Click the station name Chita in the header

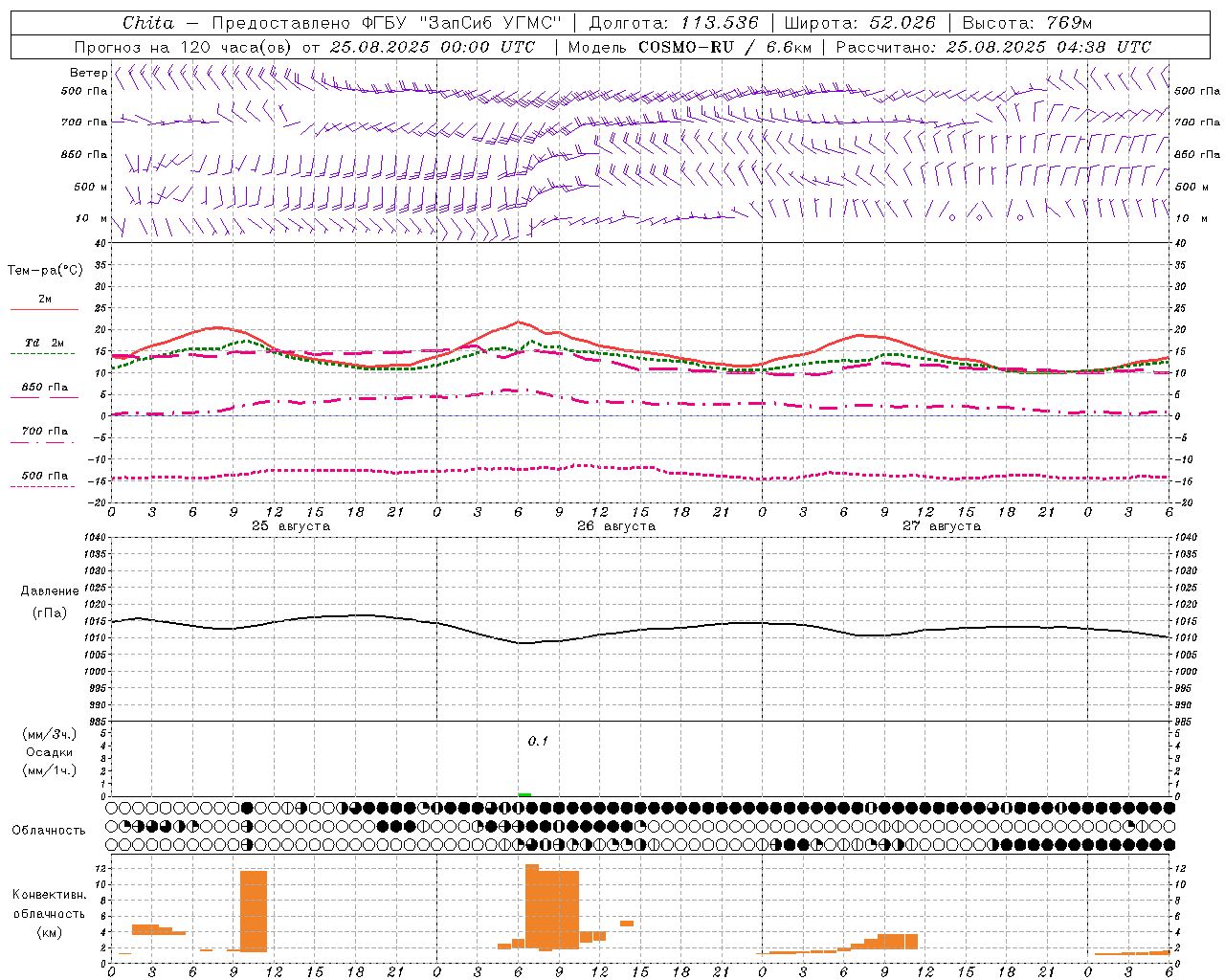[148, 23]
